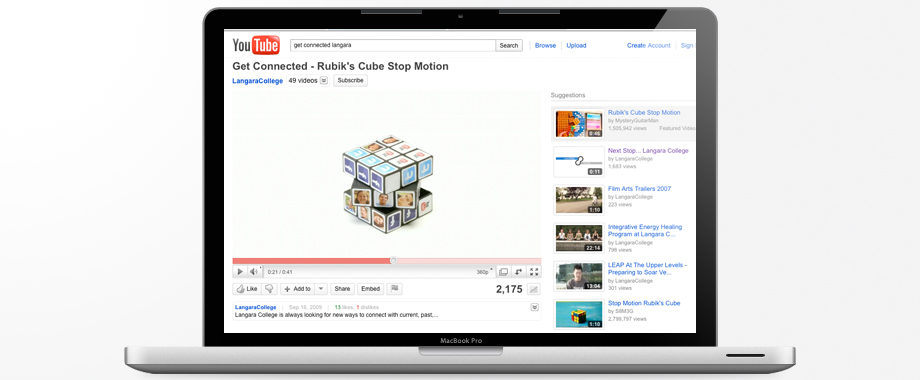920x380 pixels.
Task: Open Integrative Energy Healing Program title link
Action: tap(645, 230)
